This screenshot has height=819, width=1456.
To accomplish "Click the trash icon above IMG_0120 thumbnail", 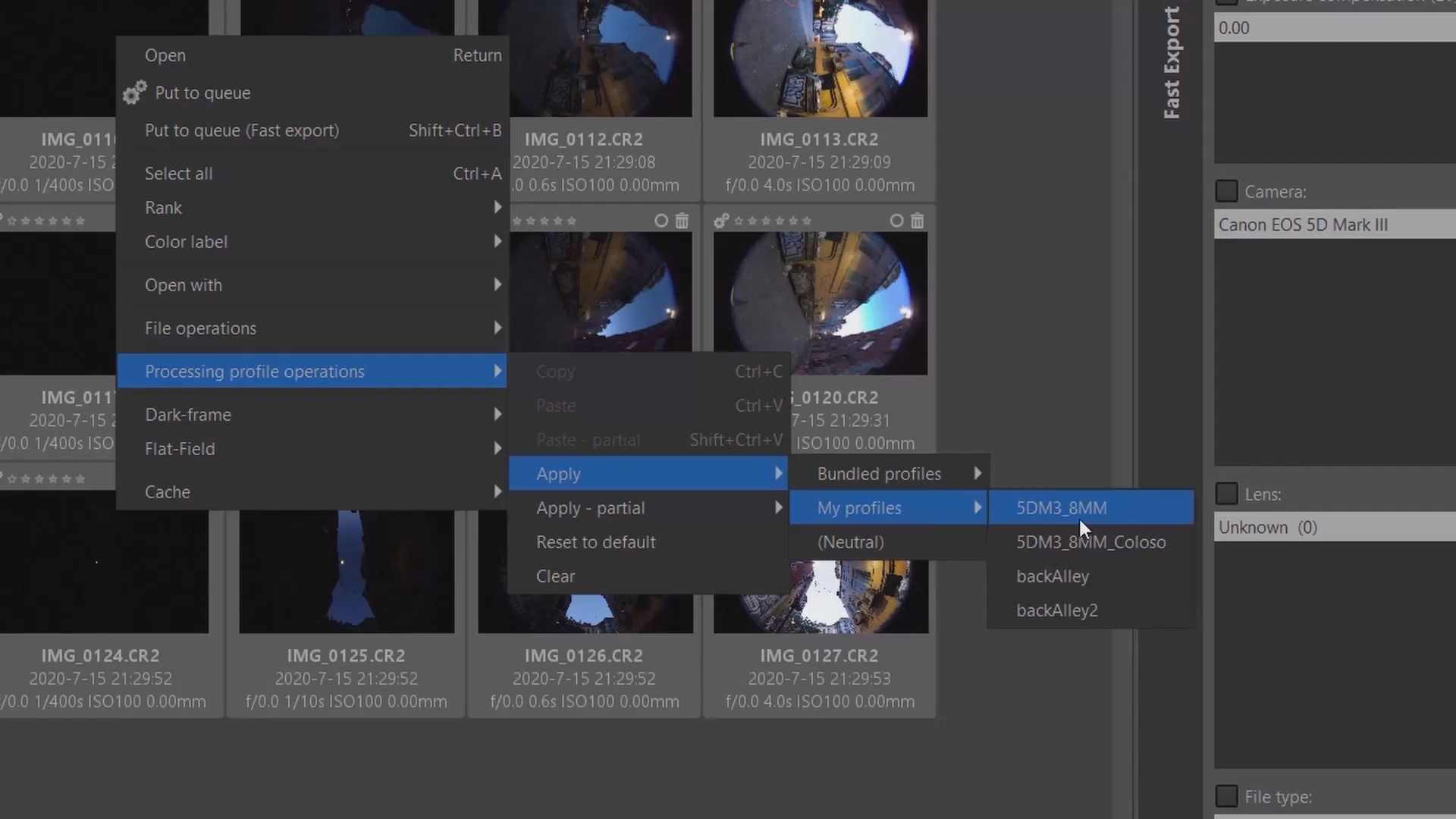I will click(917, 221).
